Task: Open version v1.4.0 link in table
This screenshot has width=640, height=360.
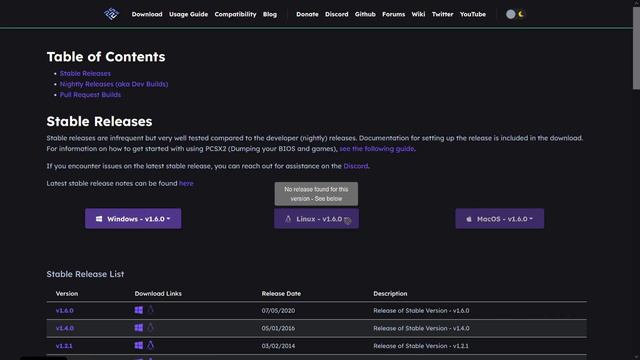Action: (64, 328)
